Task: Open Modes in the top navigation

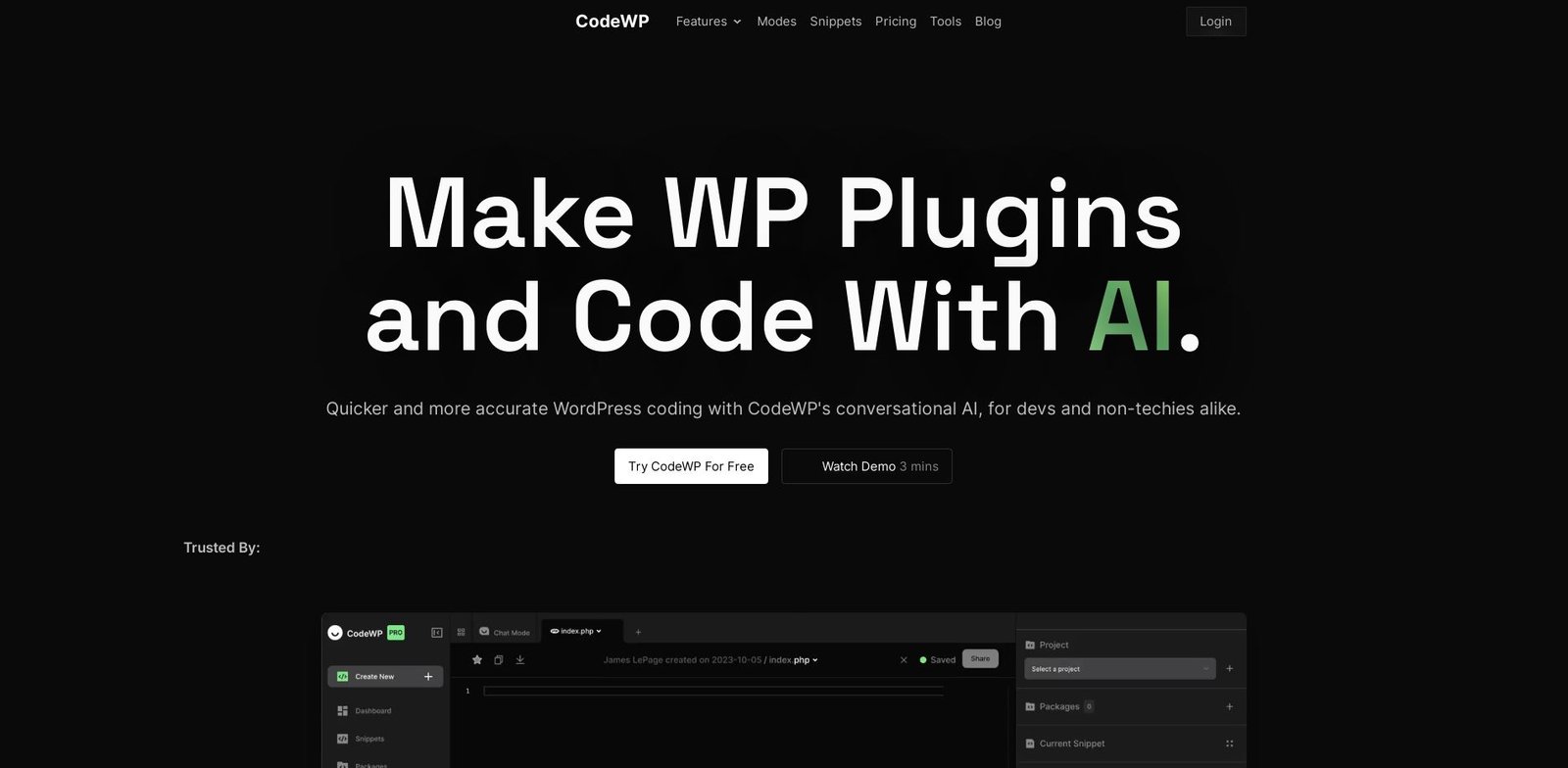Action: (776, 21)
